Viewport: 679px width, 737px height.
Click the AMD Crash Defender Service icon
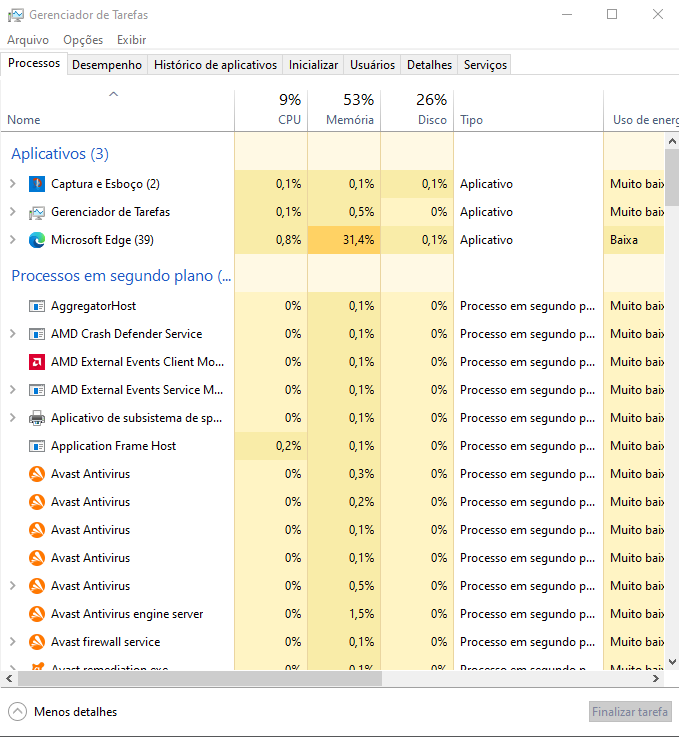point(37,334)
